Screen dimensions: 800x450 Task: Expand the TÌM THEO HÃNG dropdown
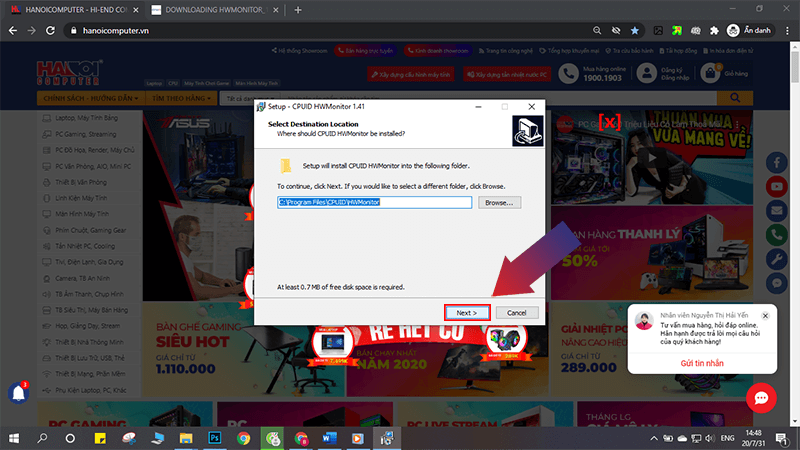[182, 98]
